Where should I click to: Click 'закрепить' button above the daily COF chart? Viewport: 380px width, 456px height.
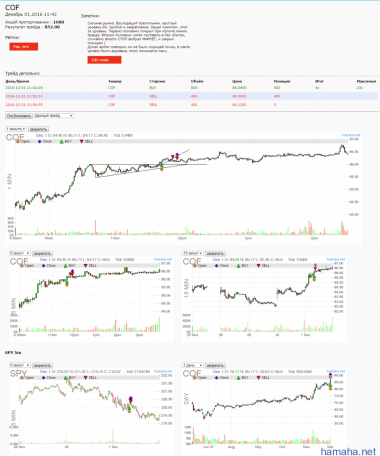[x=215, y=365]
